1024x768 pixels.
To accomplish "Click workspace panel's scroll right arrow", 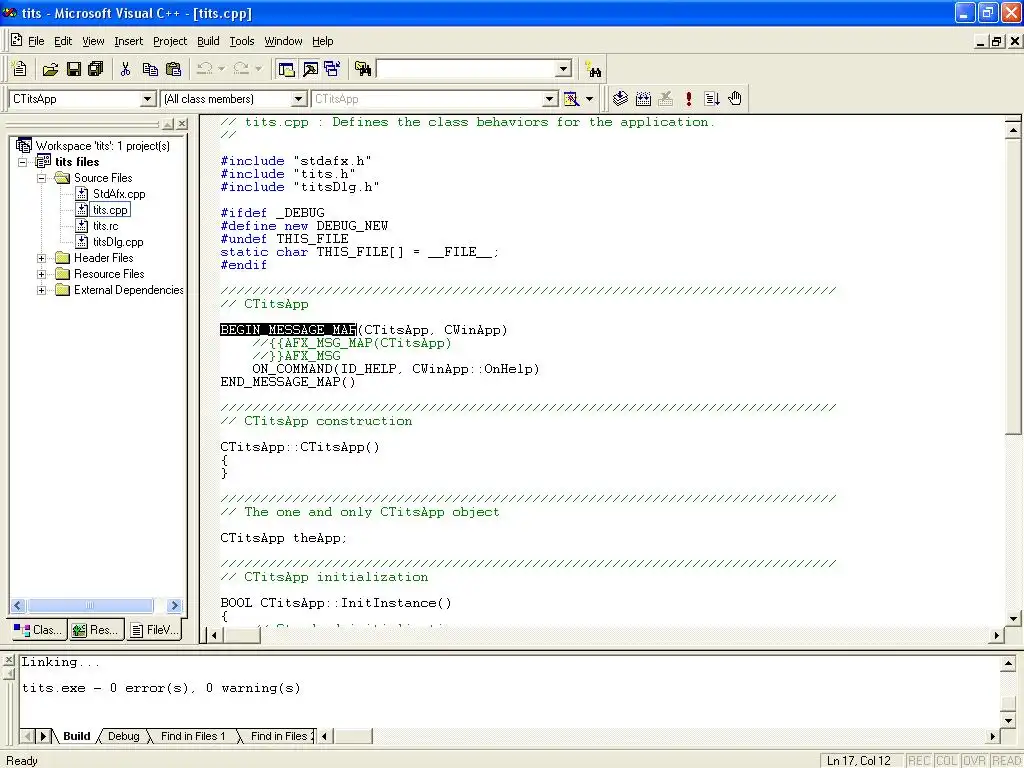I will click(174, 605).
